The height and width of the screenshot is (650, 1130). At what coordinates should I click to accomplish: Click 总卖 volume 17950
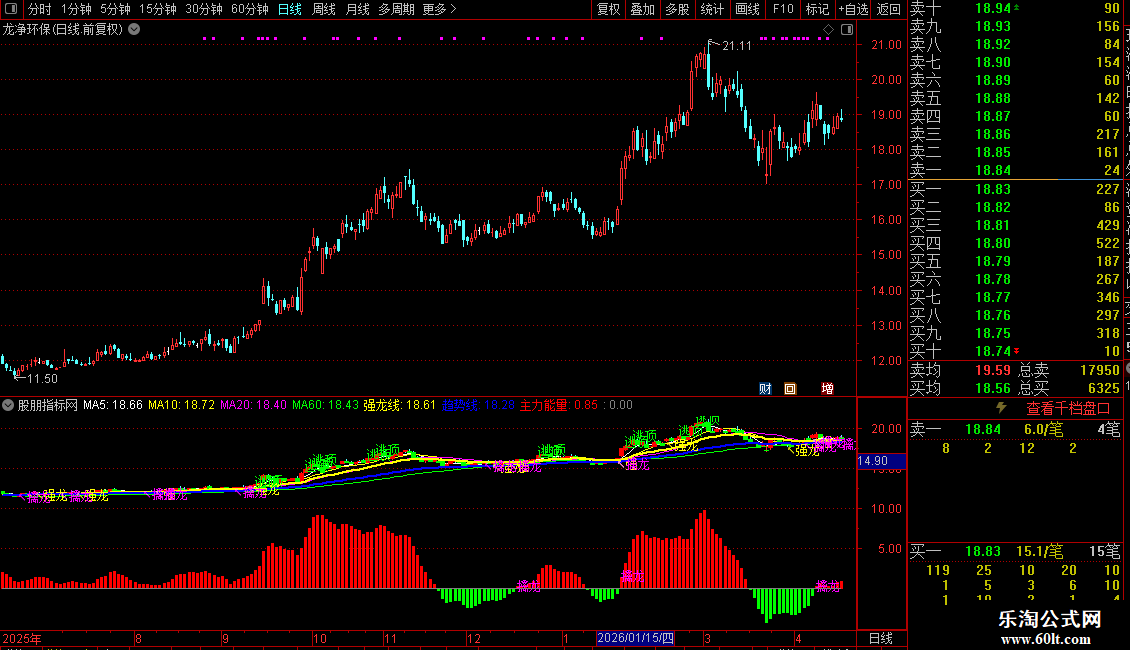(x=1100, y=370)
